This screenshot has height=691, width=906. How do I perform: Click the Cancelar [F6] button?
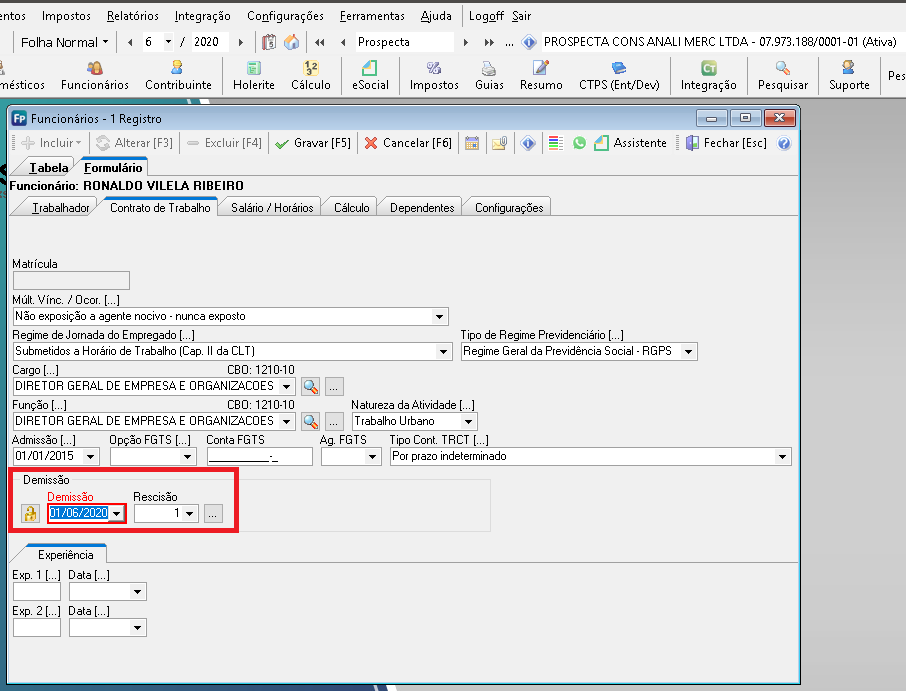(x=409, y=143)
